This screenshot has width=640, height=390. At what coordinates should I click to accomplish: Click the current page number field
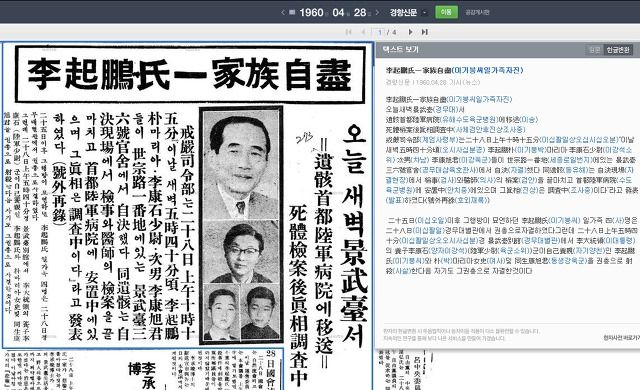click(x=379, y=32)
